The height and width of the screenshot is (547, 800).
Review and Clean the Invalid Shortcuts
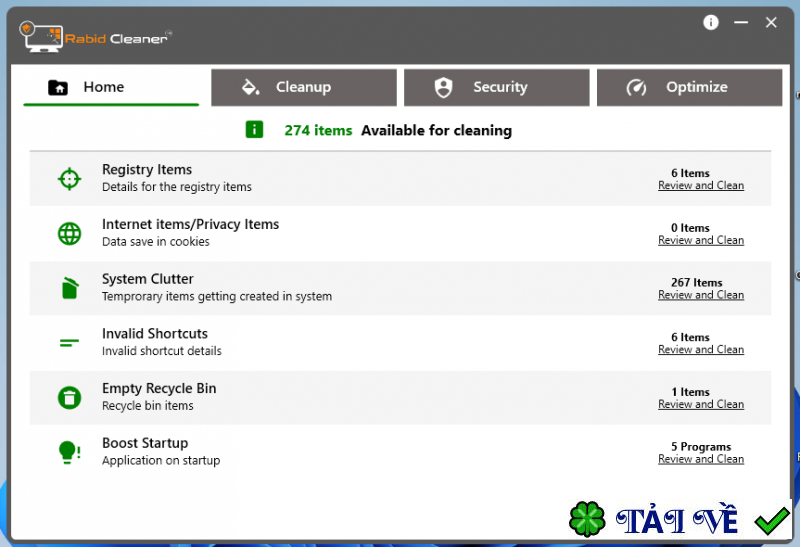pos(701,350)
